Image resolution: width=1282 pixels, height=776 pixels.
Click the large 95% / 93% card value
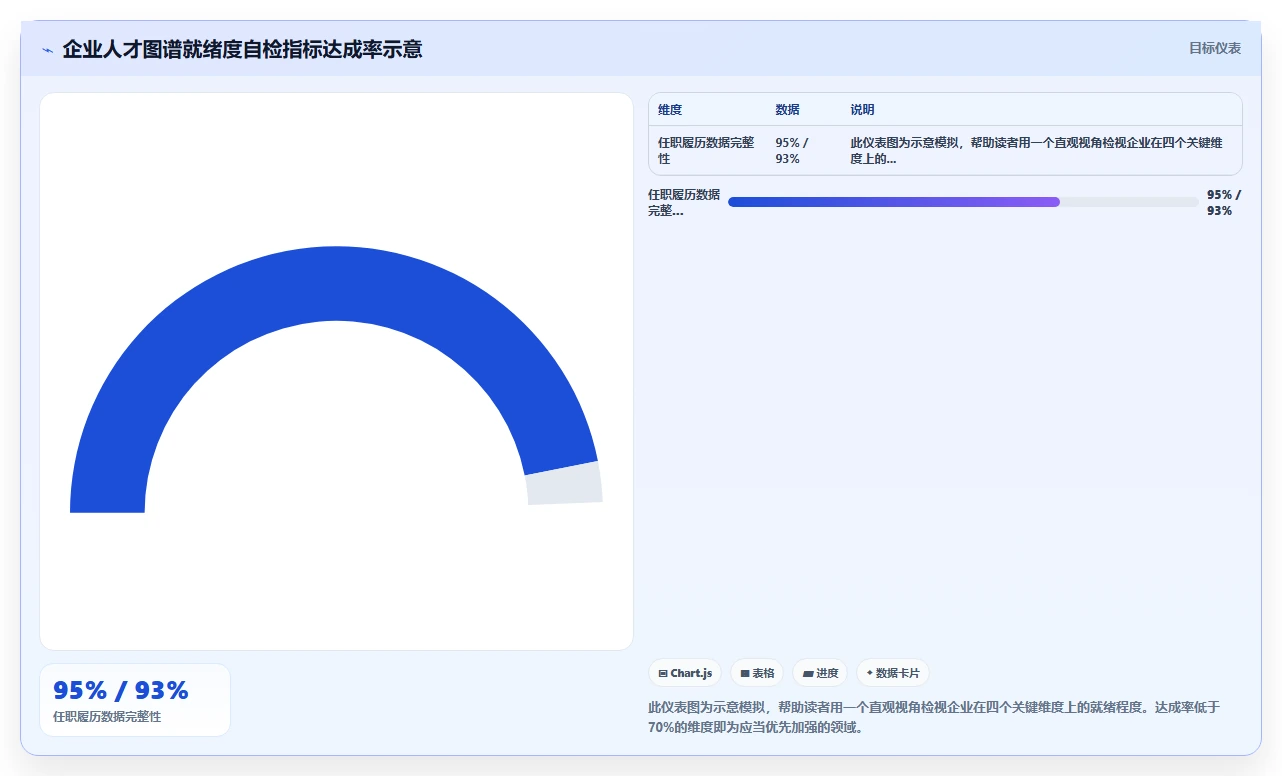click(x=121, y=690)
